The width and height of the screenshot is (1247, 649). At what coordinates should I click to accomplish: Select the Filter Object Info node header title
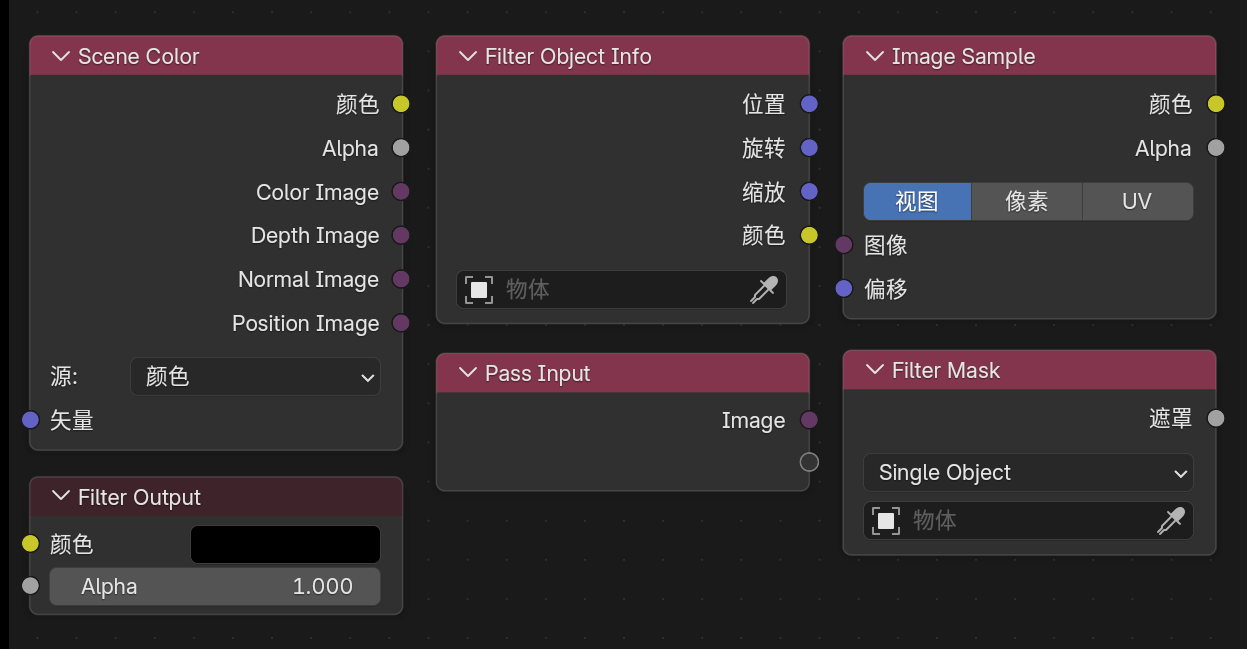click(568, 56)
